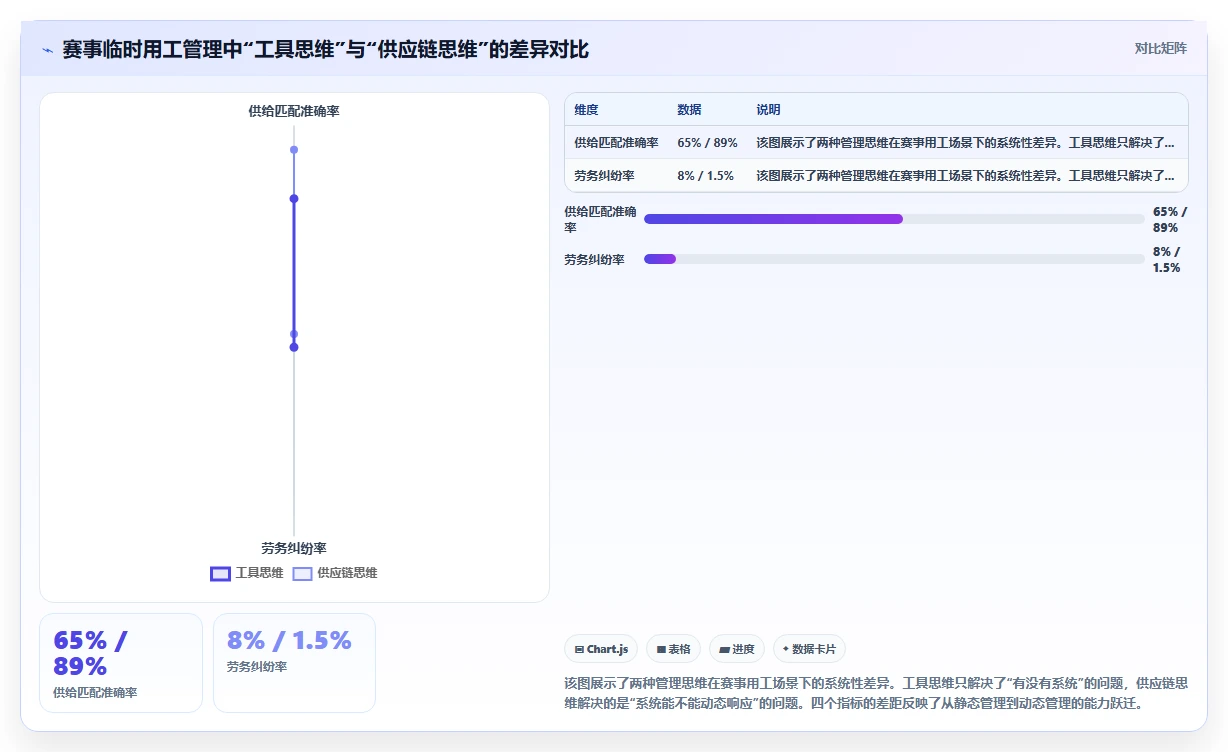The height and width of the screenshot is (752, 1228).
Task: Click the Chart.js tag chip
Action: coord(601,649)
